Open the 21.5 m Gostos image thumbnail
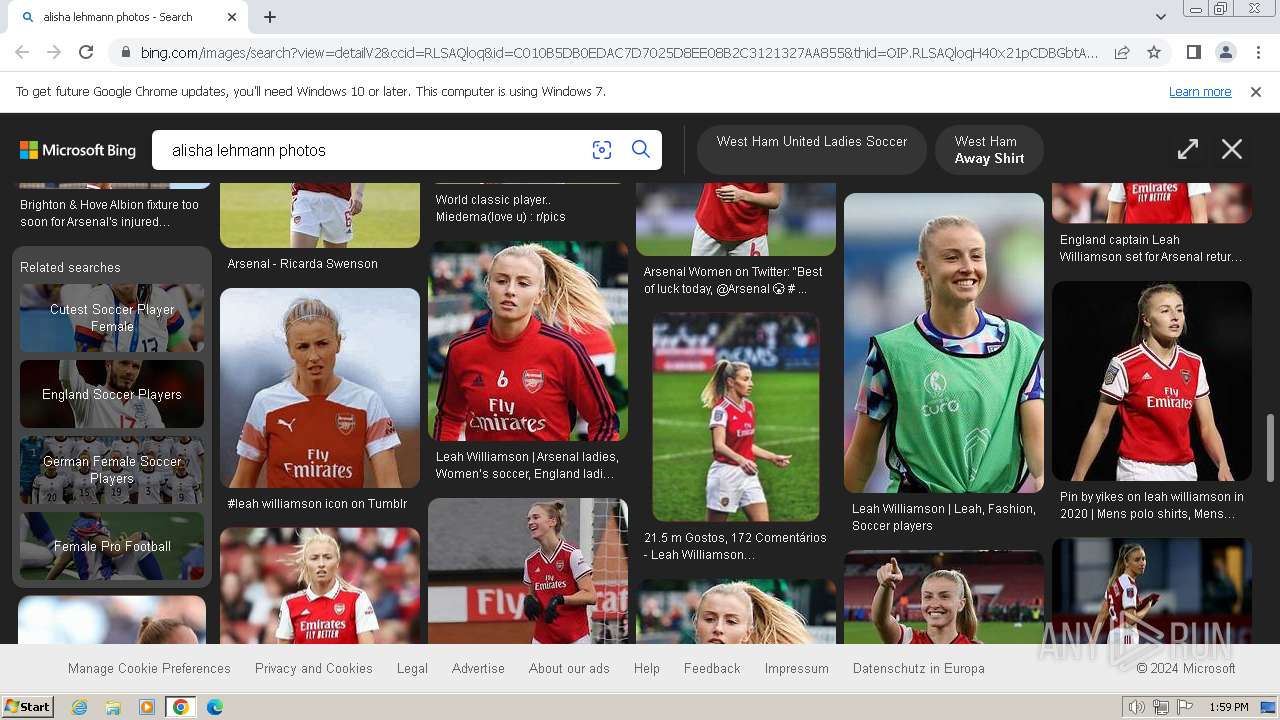This screenshot has width=1280, height=720. (736, 417)
